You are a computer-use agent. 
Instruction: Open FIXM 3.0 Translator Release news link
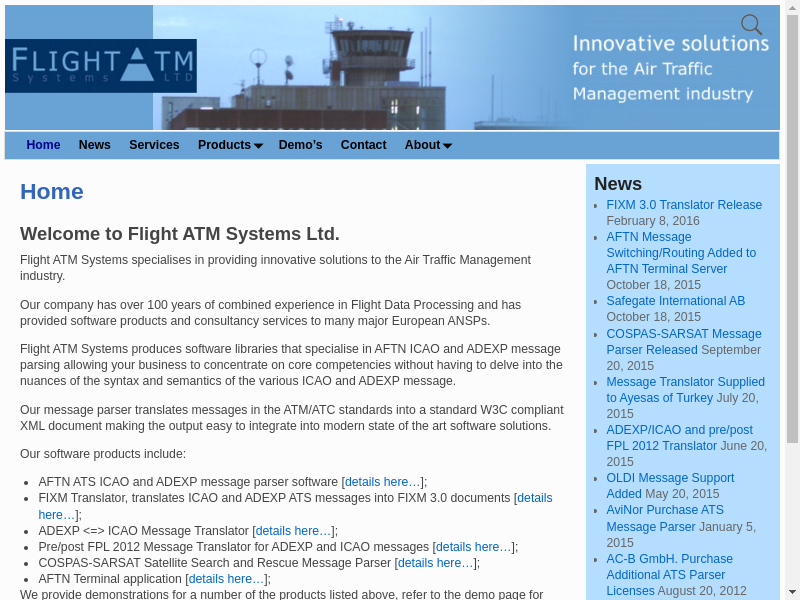click(x=684, y=205)
